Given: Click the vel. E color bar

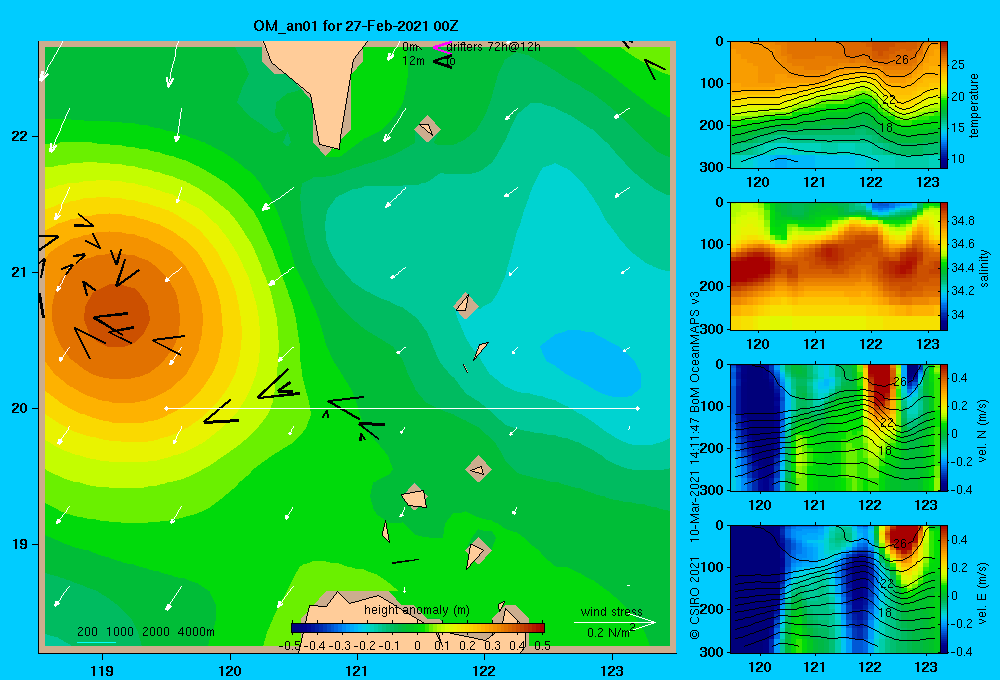Looking at the screenshot, I should point(944,589).
